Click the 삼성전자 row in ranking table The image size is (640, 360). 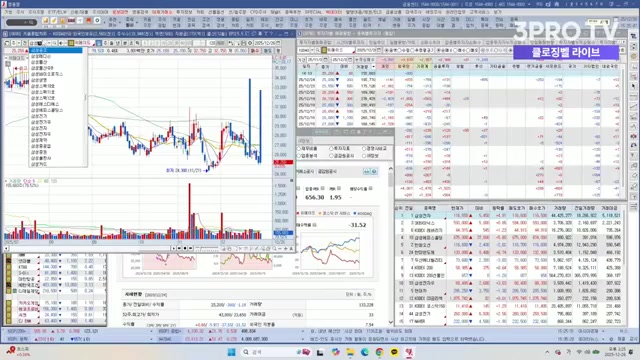click(509, 215)
